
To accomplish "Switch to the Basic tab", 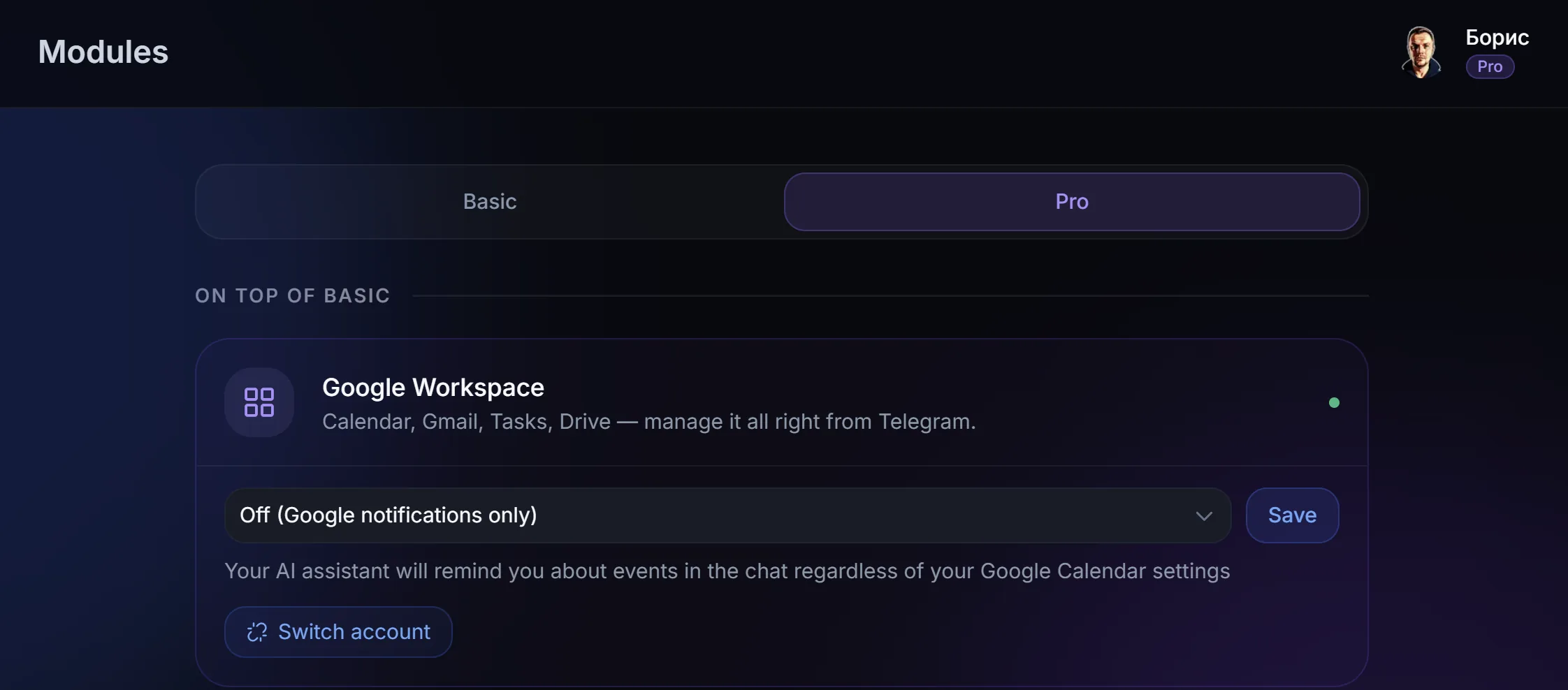I will [x=490, y=202].
